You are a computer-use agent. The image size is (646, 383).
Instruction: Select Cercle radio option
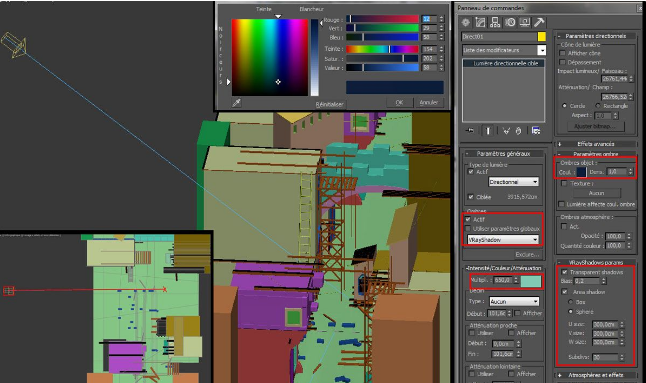tap(564, 106)
